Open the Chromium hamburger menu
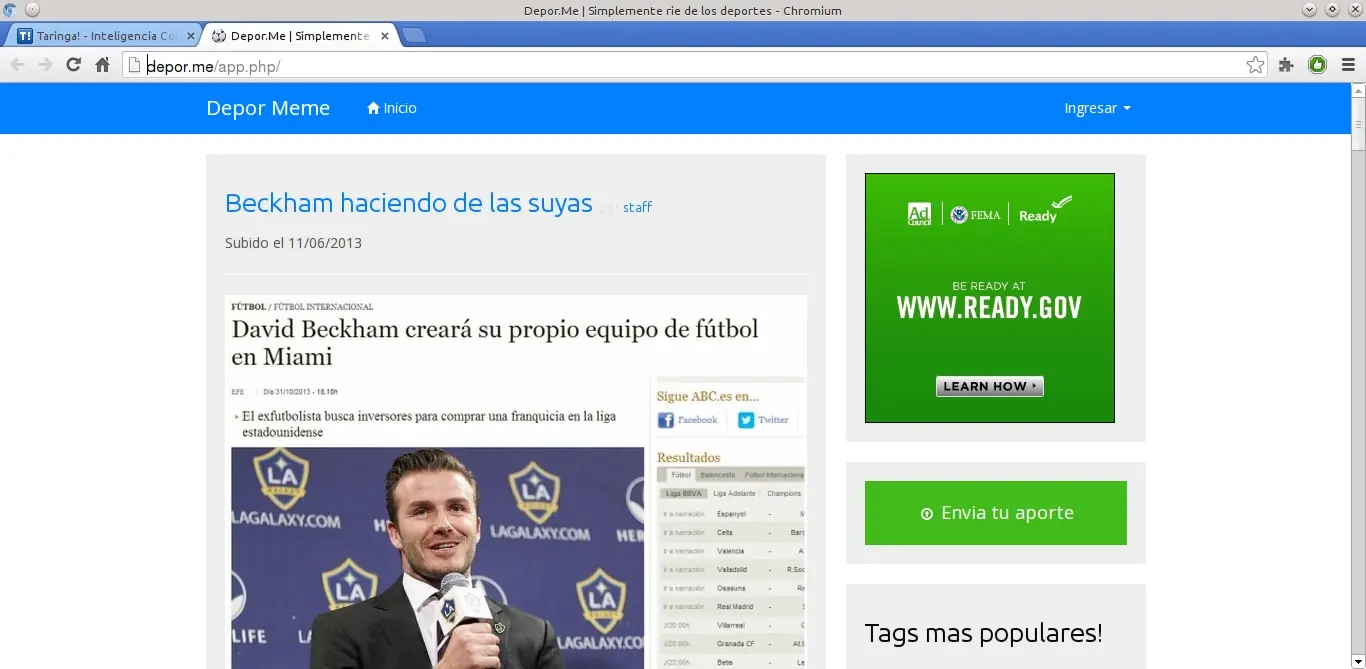This screenshot has height=669, width=1366. pos(1348,65)
